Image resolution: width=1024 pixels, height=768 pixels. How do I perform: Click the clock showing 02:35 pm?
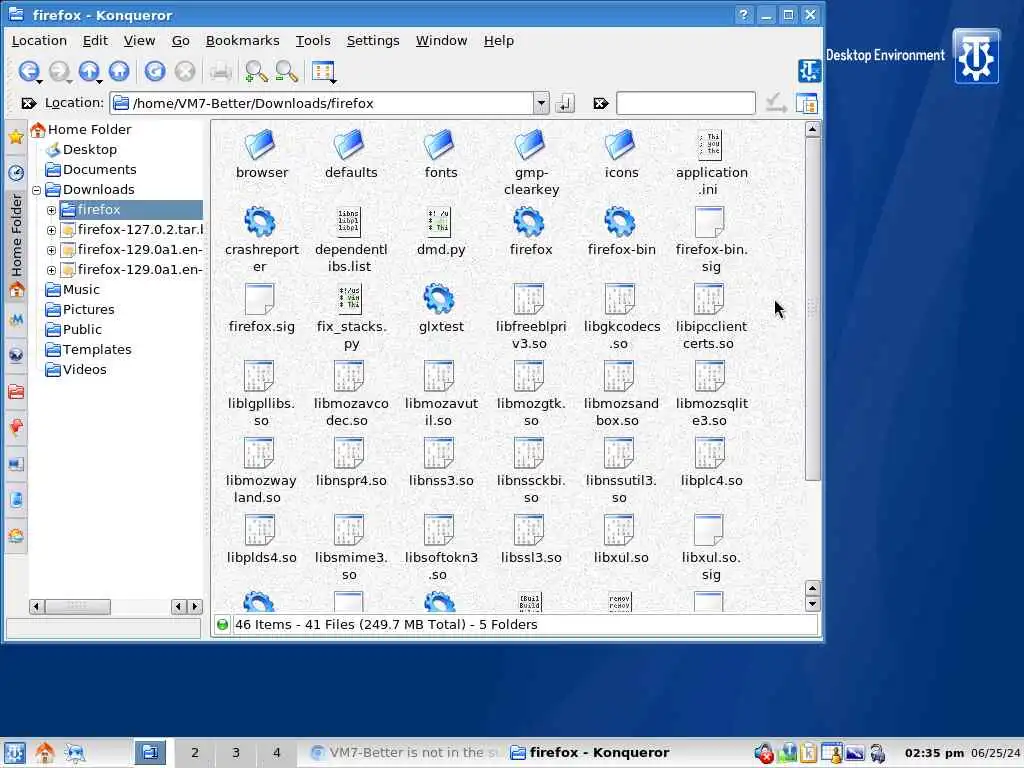tap(934, 753)
